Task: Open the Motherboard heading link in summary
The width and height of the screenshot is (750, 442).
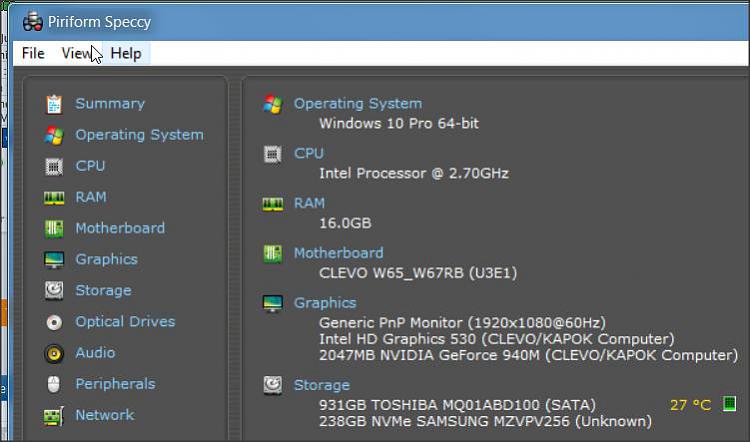Action: pyautogui.click(x=339, y=253)
